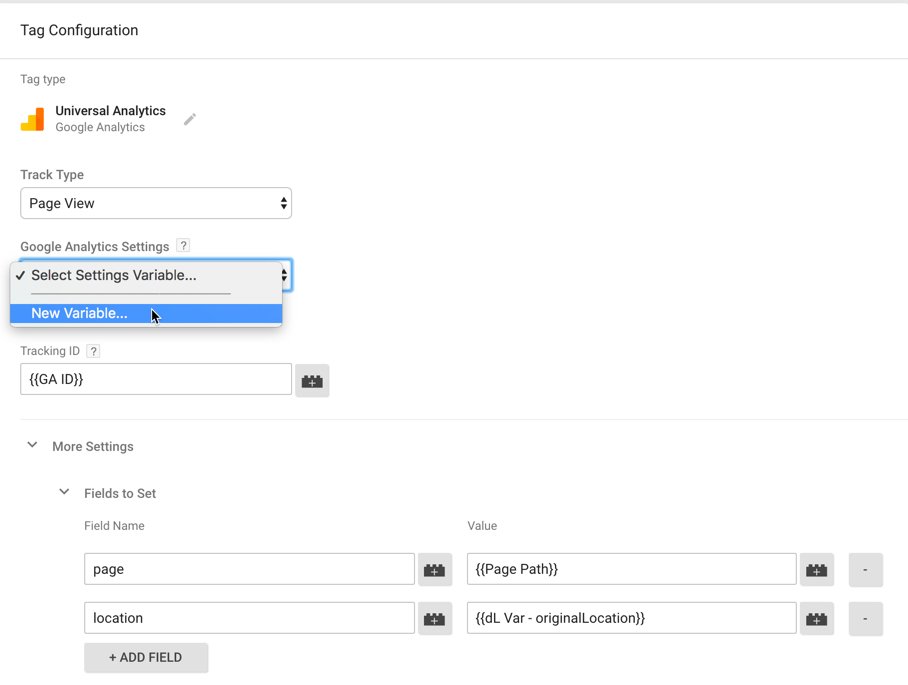Remove the page field row
Screen dimensions: 908x685
tap(866, 570)
